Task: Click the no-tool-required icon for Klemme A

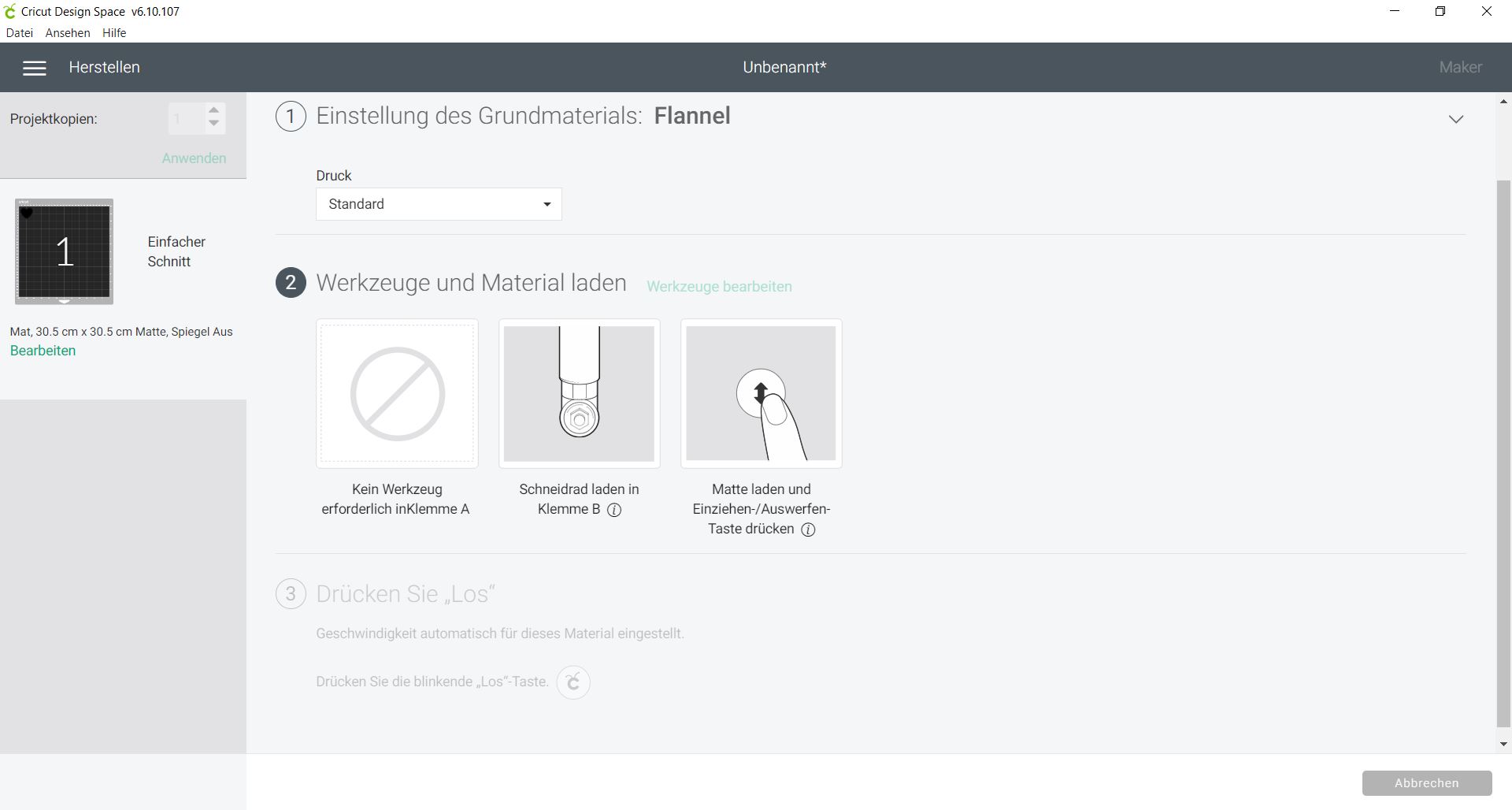Action: (397, 393)
